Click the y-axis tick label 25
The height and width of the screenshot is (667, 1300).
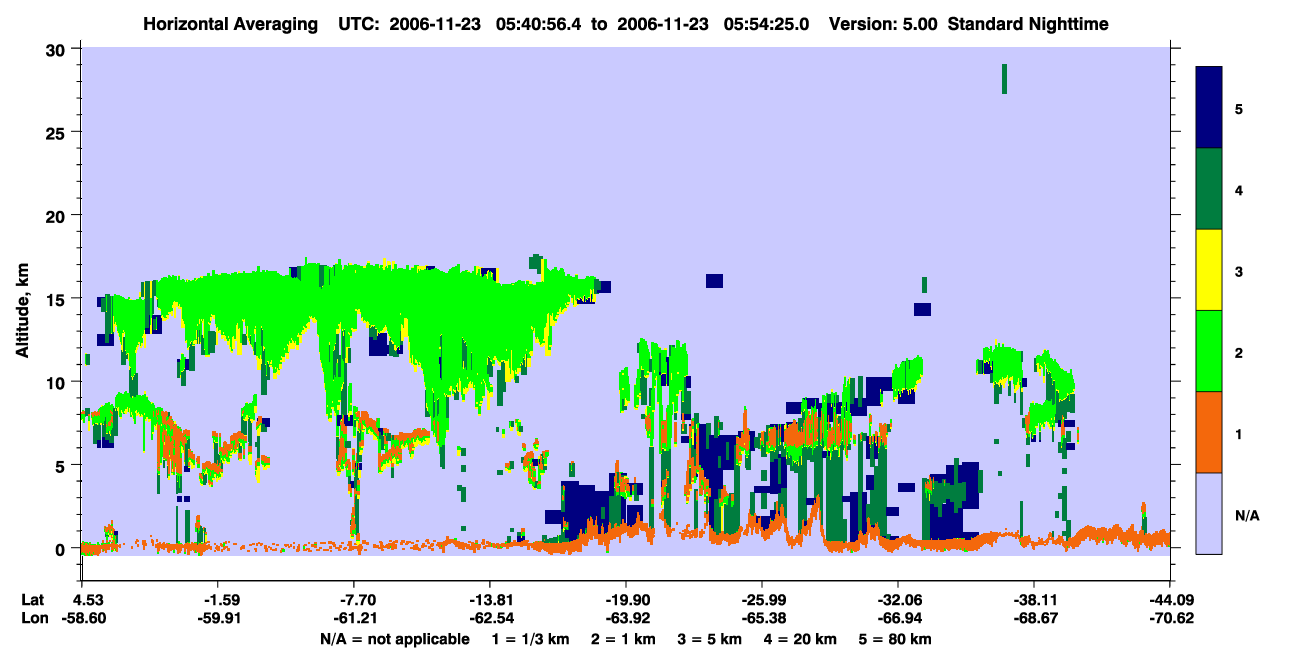click(x=58, y=132)
